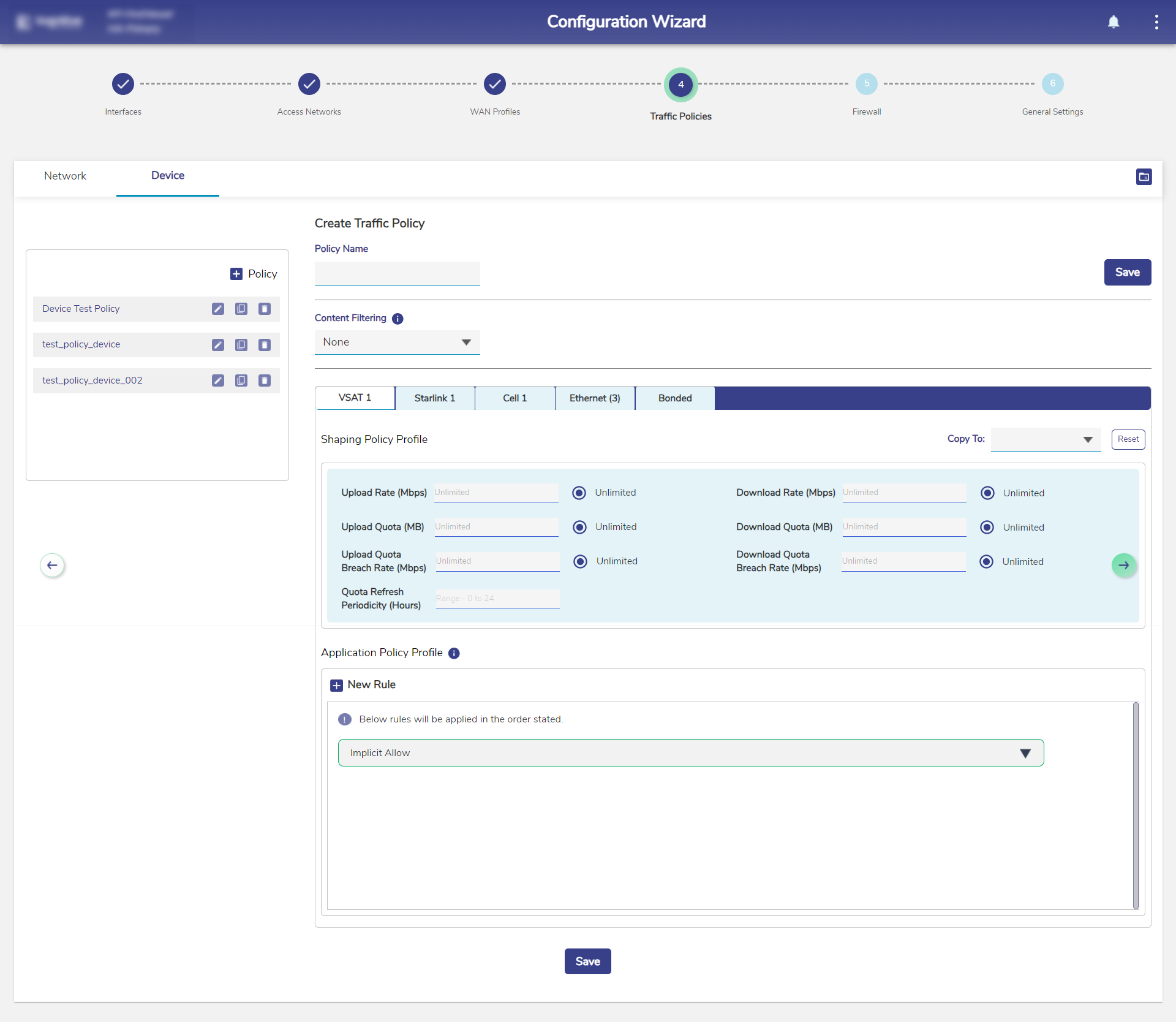Open the Content Filtering None dropdown
Image resolution: width=1176 pixels, height=1022 pixels.
[397, 343]
